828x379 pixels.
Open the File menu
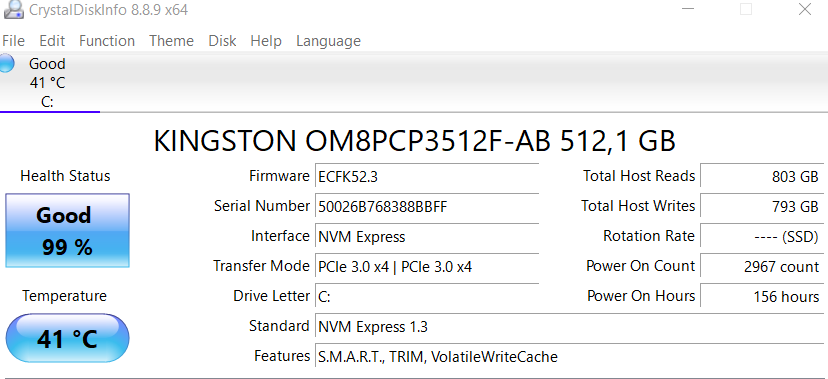click(x=13, y=41)
